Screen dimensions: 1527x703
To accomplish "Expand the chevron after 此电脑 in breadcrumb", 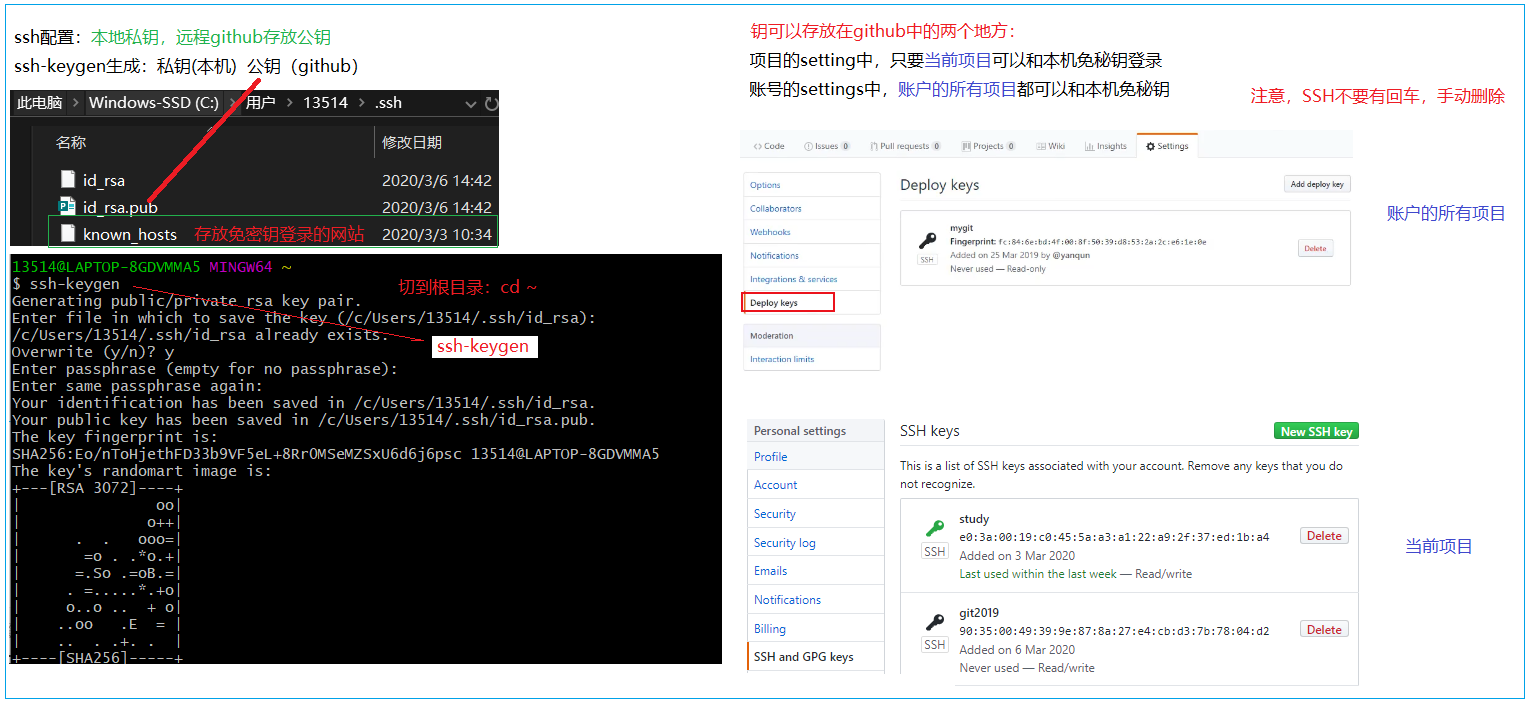I will (x=74, y=103).
